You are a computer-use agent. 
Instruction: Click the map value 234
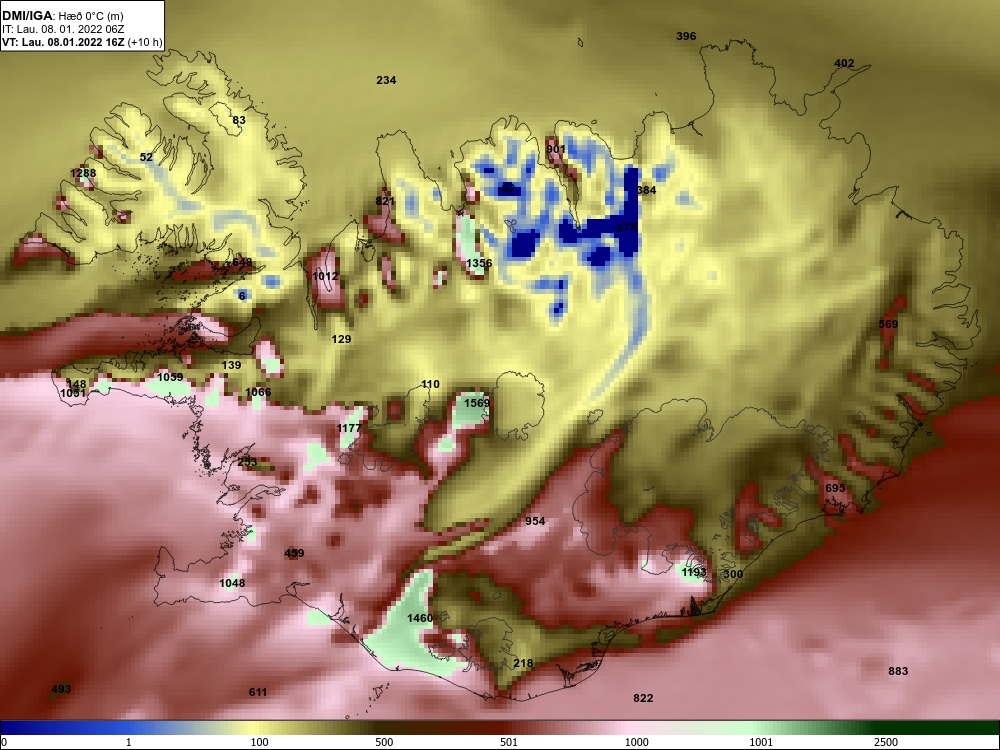tap(386, 80)
